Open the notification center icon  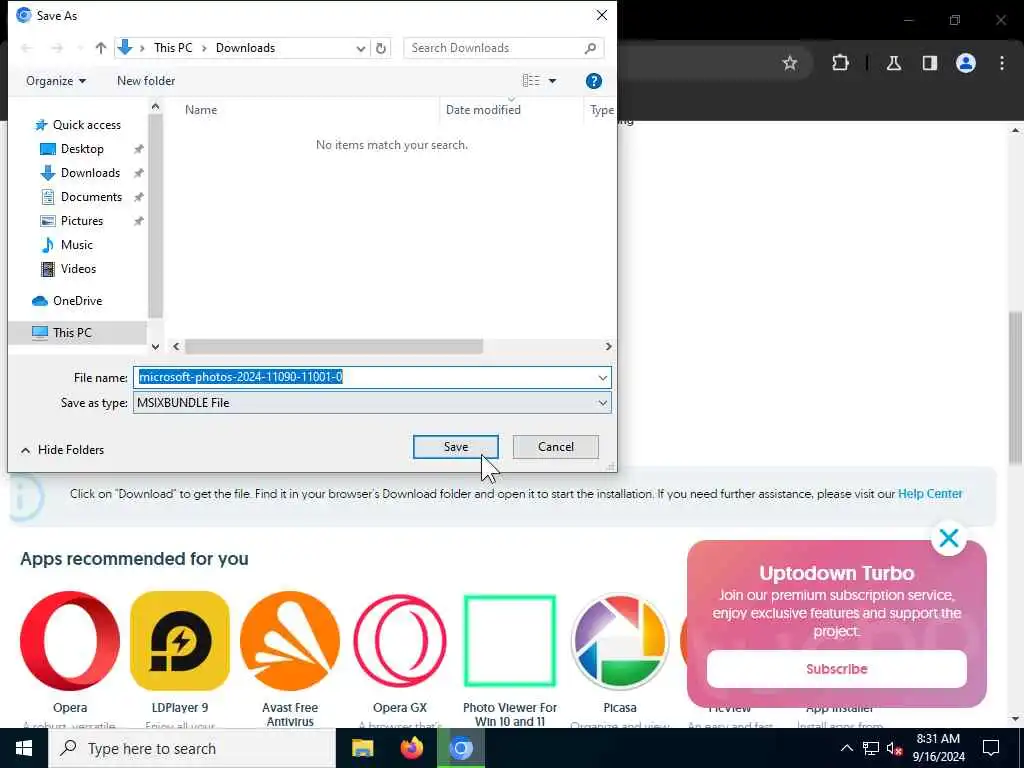pyautogui.click(x=991, y=748)
